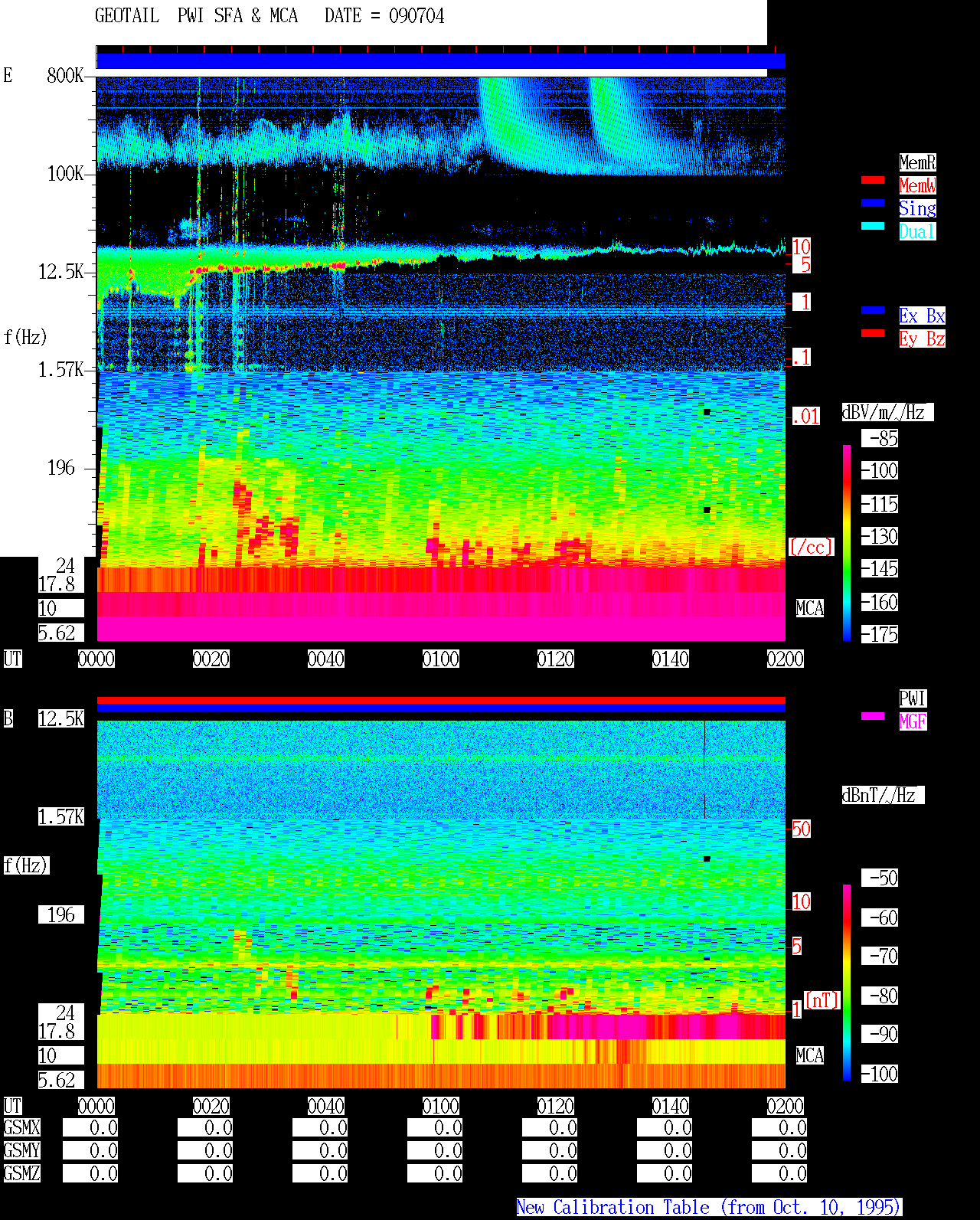The height and width of the screenshot is (1220, 980).
Task: Select the Ex Bx legend label
Action: [922, 316]
